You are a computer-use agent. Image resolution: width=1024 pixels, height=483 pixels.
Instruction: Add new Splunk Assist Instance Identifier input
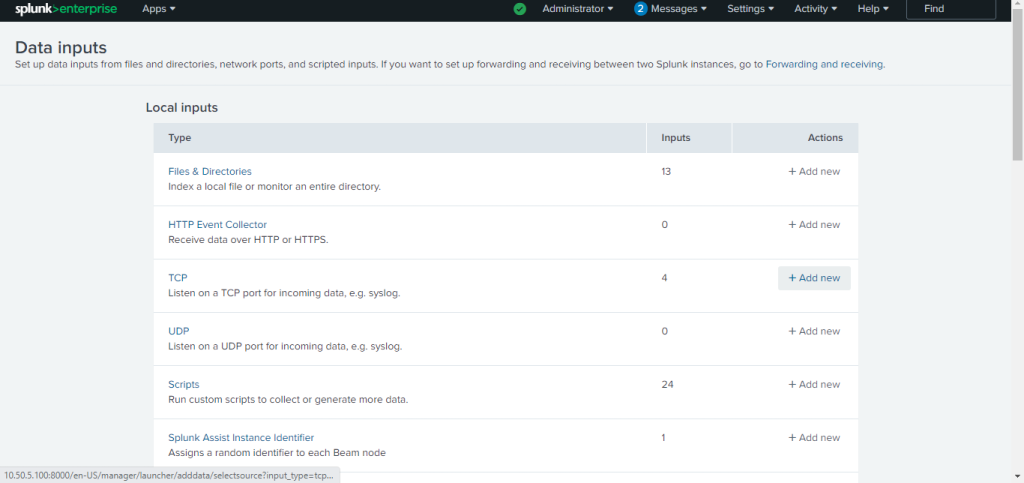coord(814,437)
